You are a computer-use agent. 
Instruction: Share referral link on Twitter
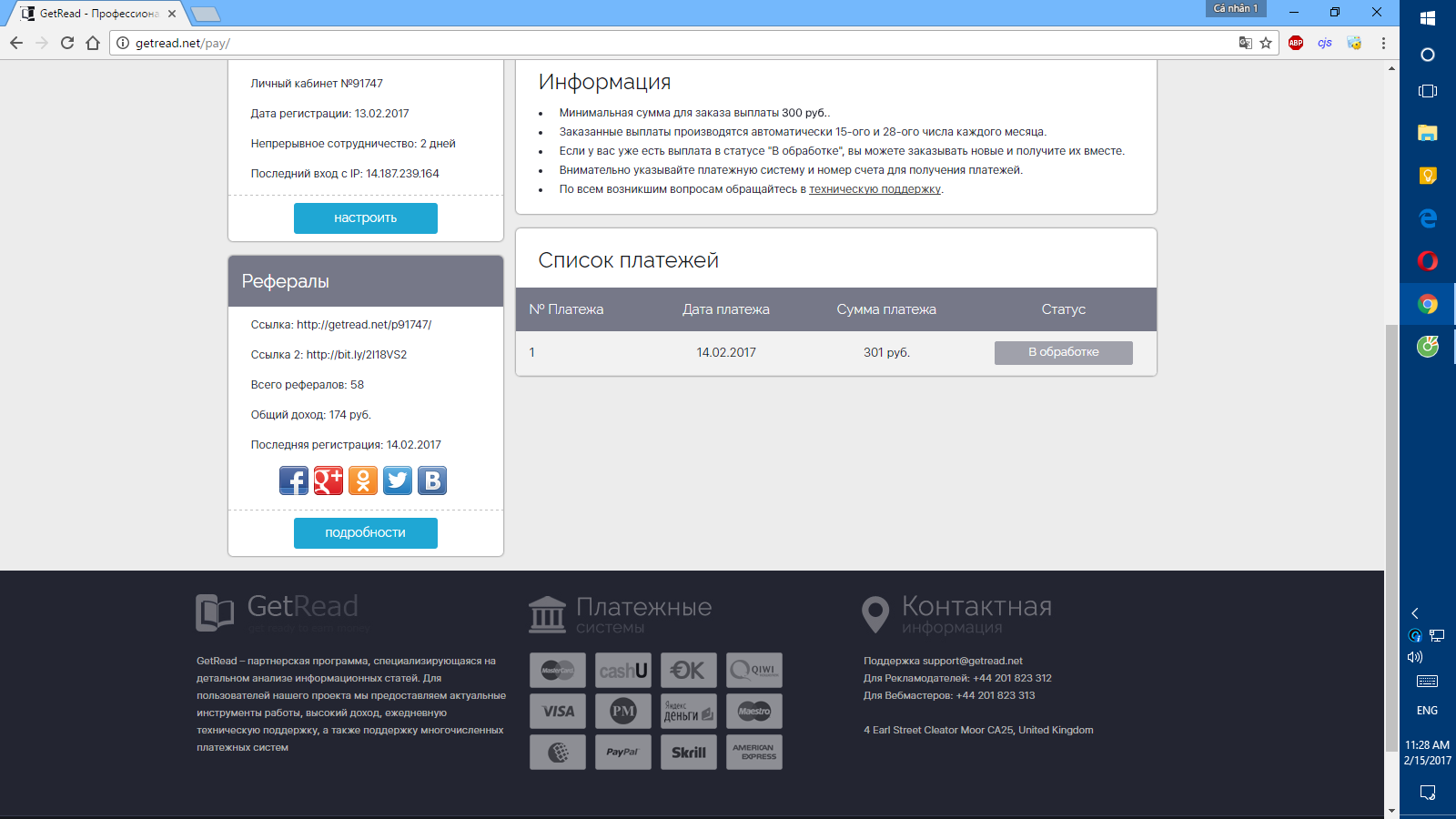tap(398, 480)
